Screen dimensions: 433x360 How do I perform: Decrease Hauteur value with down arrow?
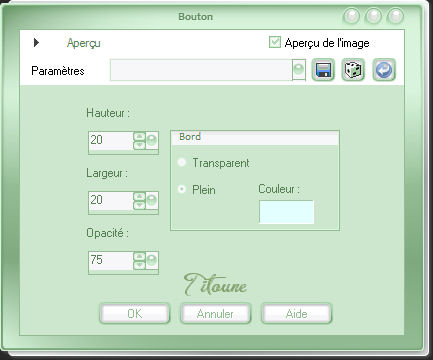point(139,145)
